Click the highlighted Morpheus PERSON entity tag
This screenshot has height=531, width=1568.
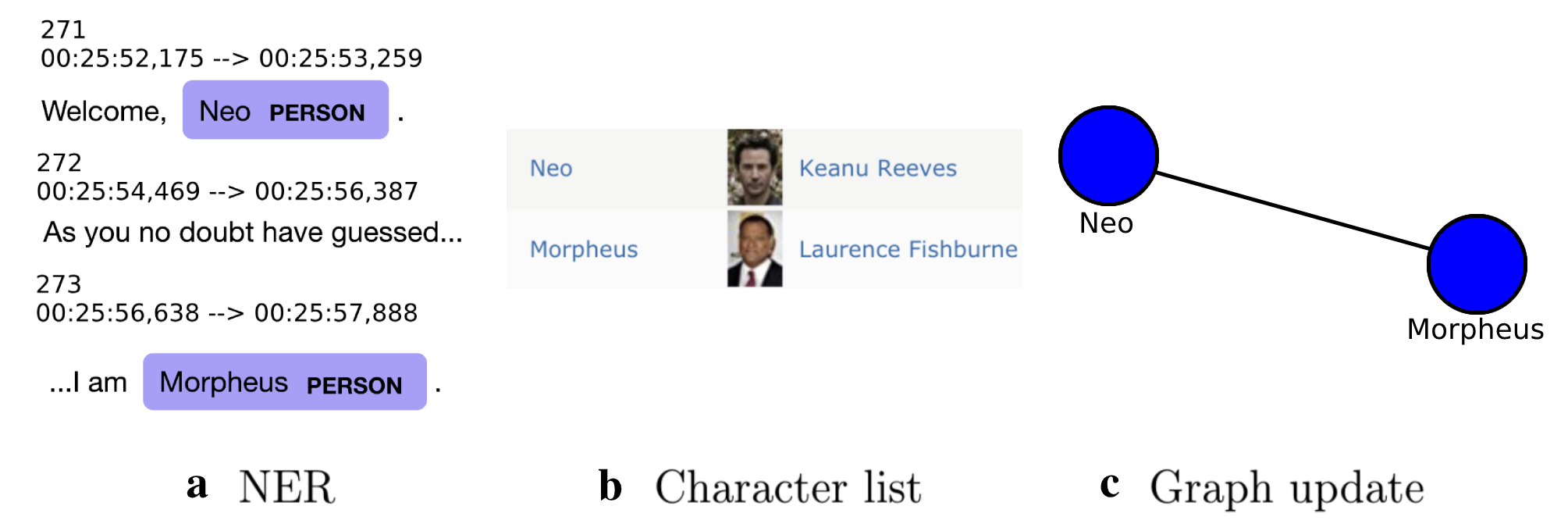tap(285, 382)
